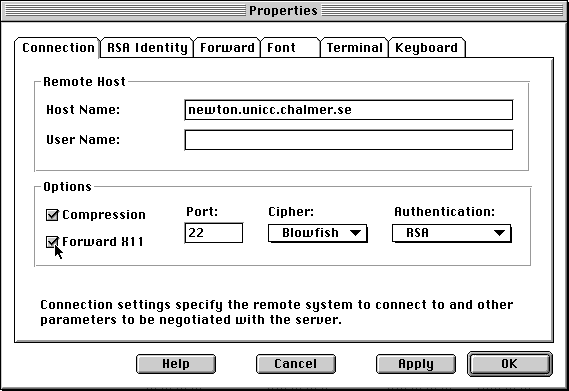
Task: Click the Port: label
Action: [202, 211]
